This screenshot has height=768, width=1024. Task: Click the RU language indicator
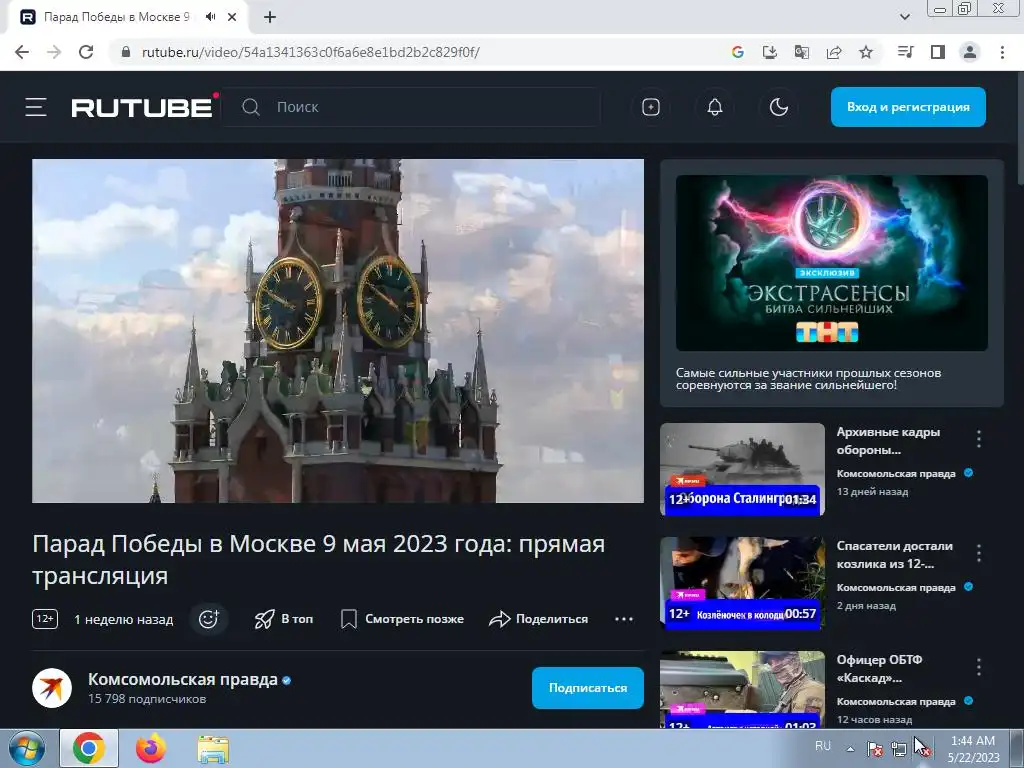(823, 746)
